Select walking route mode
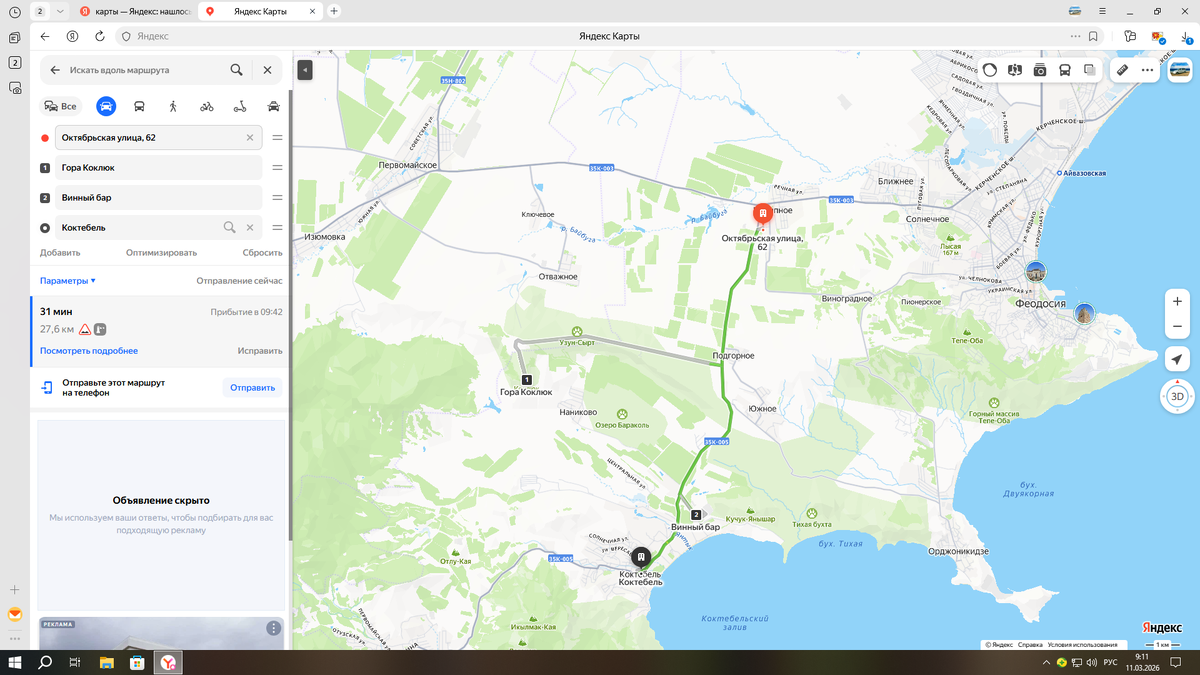Image resolution: width=1200 pixels, height=675 pixels. click(173, 106)
